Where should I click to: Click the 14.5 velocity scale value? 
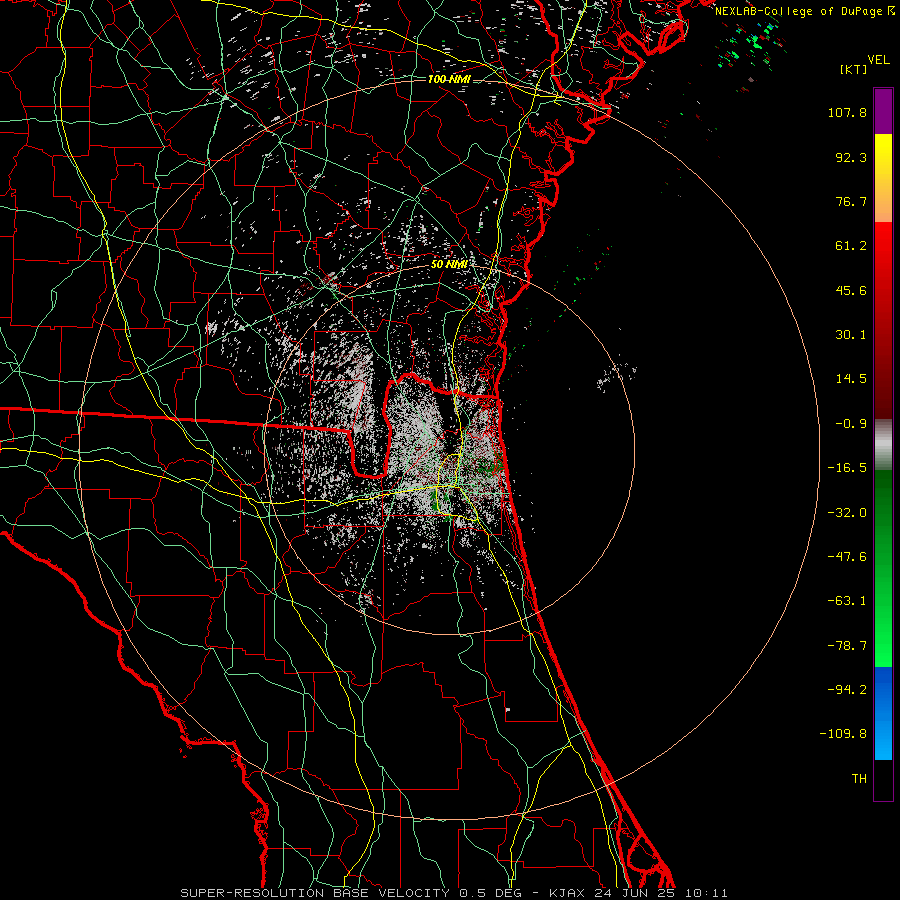(x=851, y=379)
